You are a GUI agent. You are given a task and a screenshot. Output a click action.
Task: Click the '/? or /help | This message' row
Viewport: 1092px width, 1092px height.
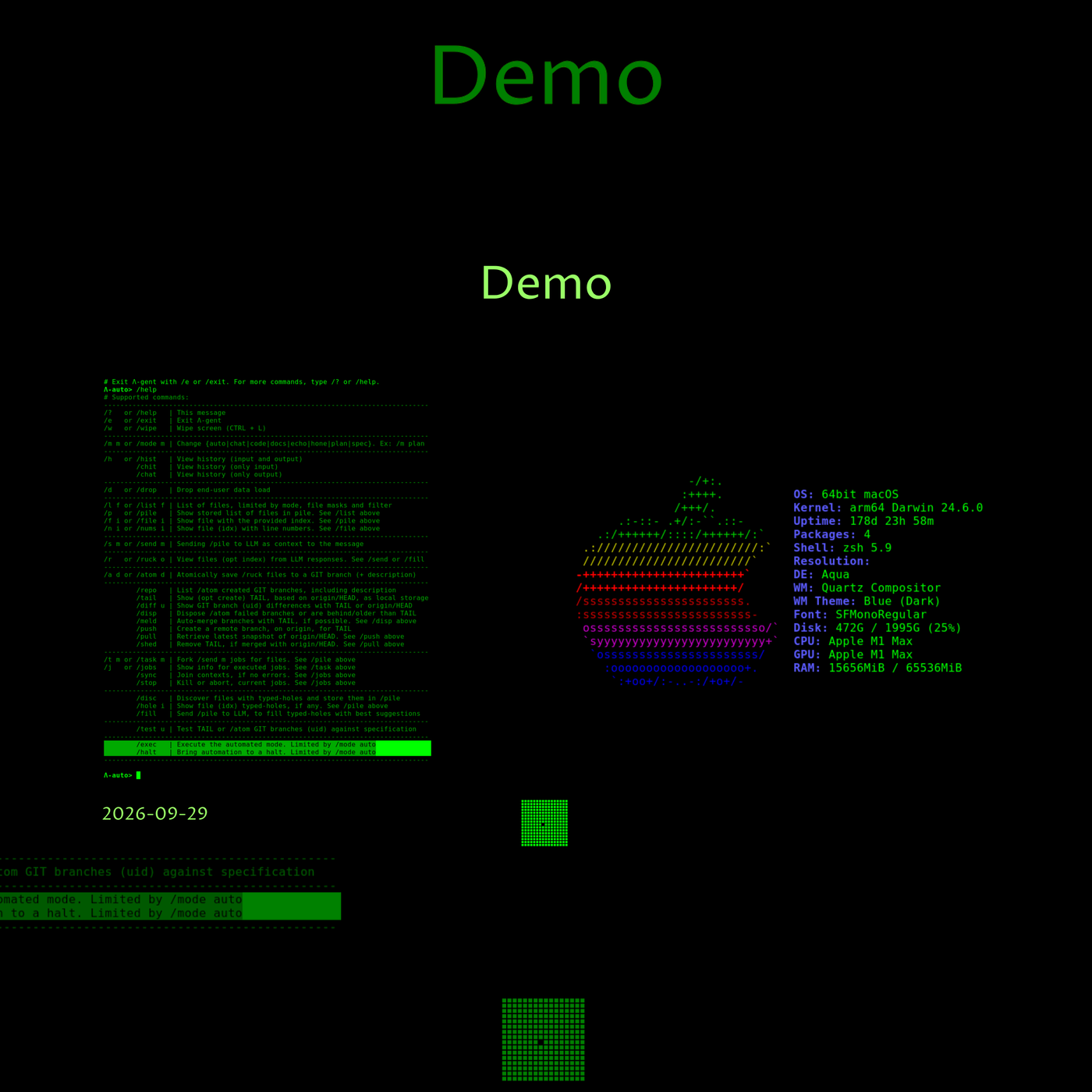pyautogui.click(x=165, y=413)
